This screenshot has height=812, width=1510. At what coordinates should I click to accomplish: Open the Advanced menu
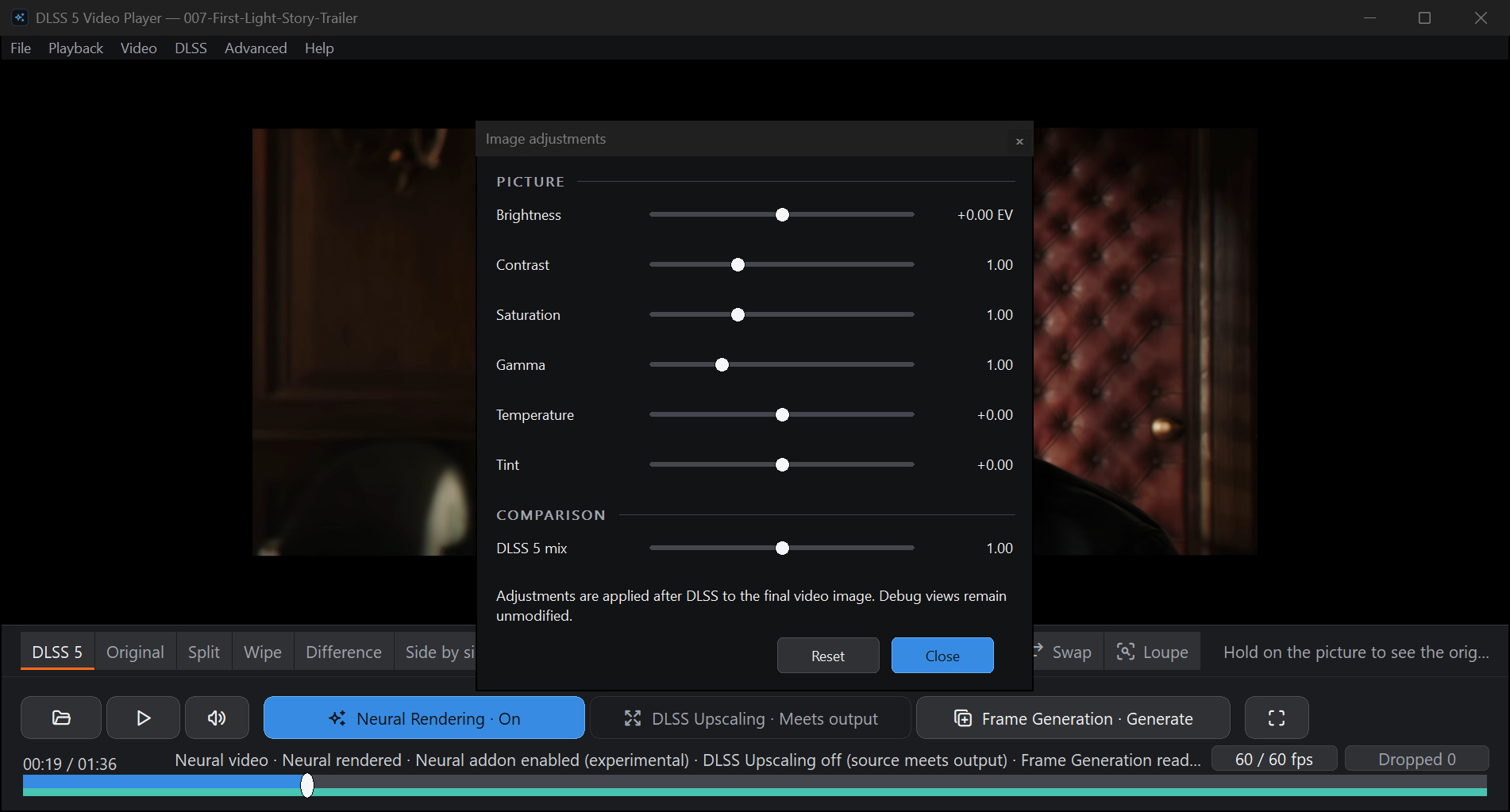point(256,48)
